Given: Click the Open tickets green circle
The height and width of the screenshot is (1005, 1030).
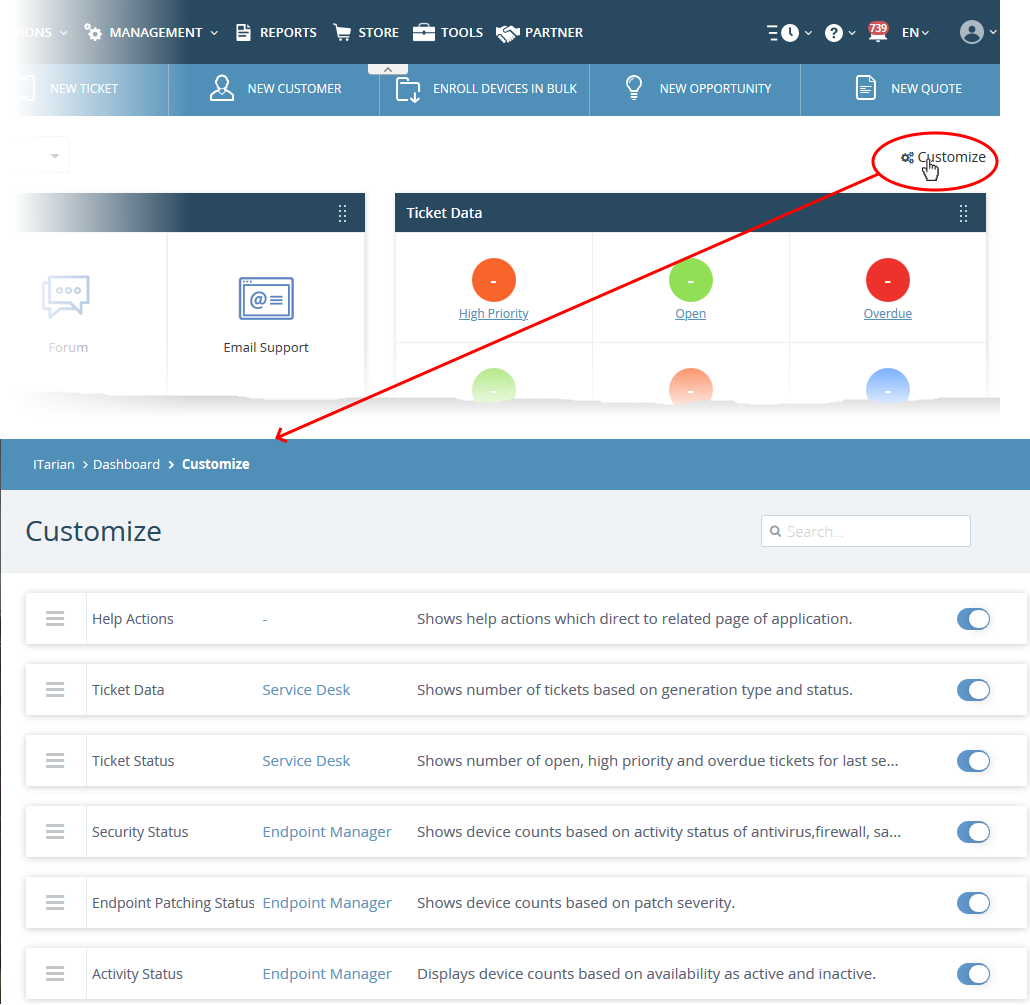Looking at the screenshot, I should pyautogui.click(x=691, y=280).
